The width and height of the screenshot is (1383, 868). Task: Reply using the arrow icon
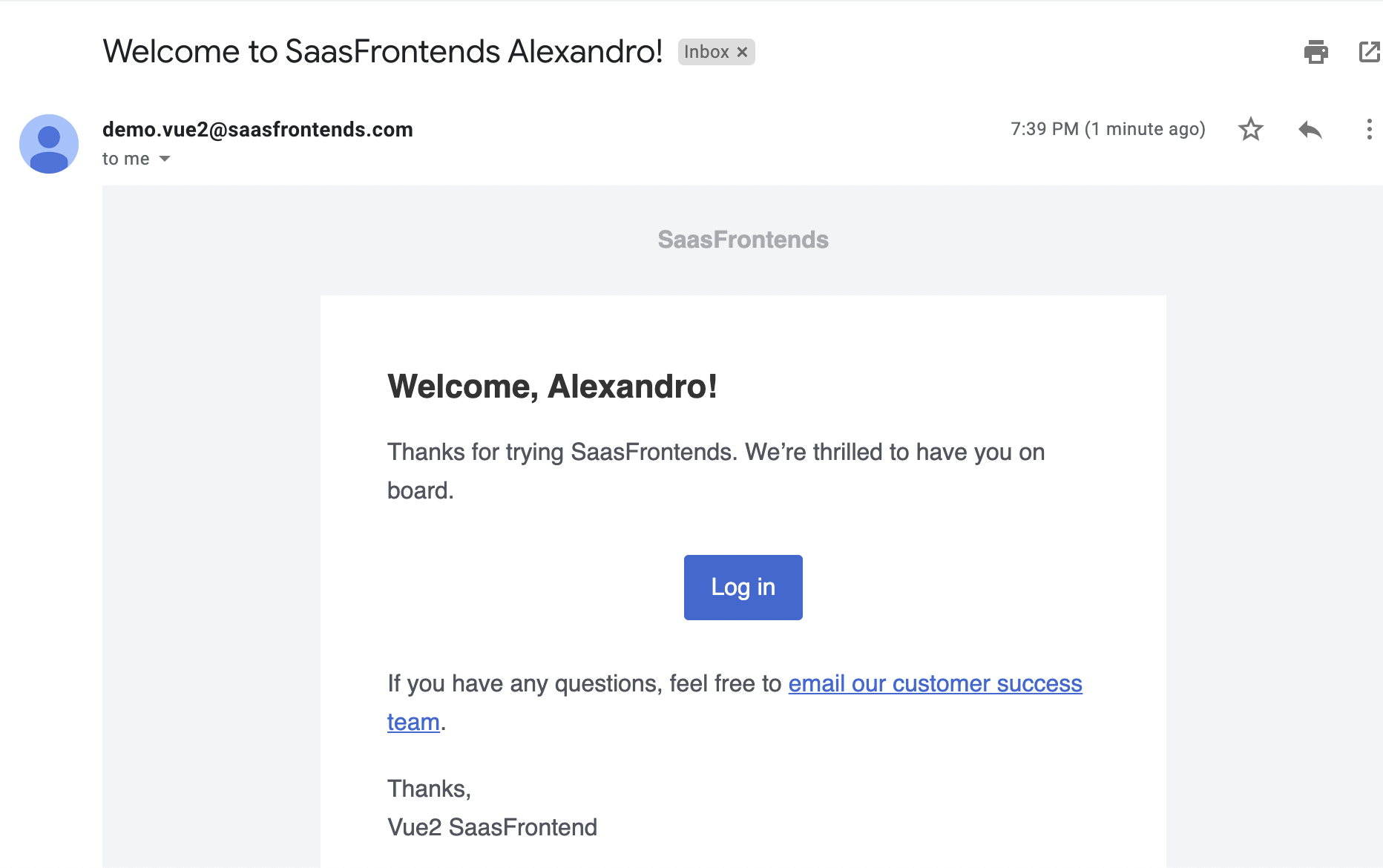[x=1310, y=130]
